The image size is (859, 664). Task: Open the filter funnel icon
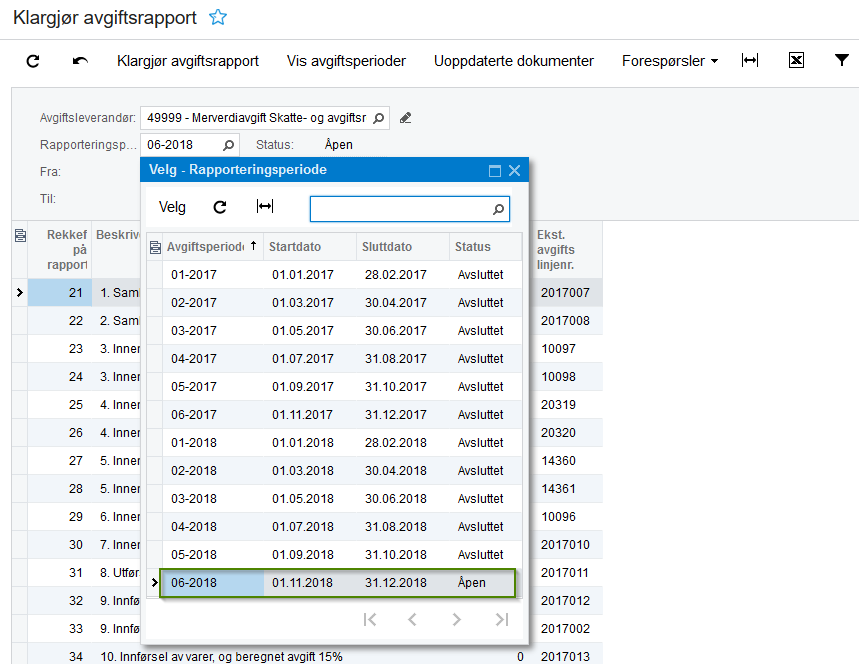pos(841,60)
